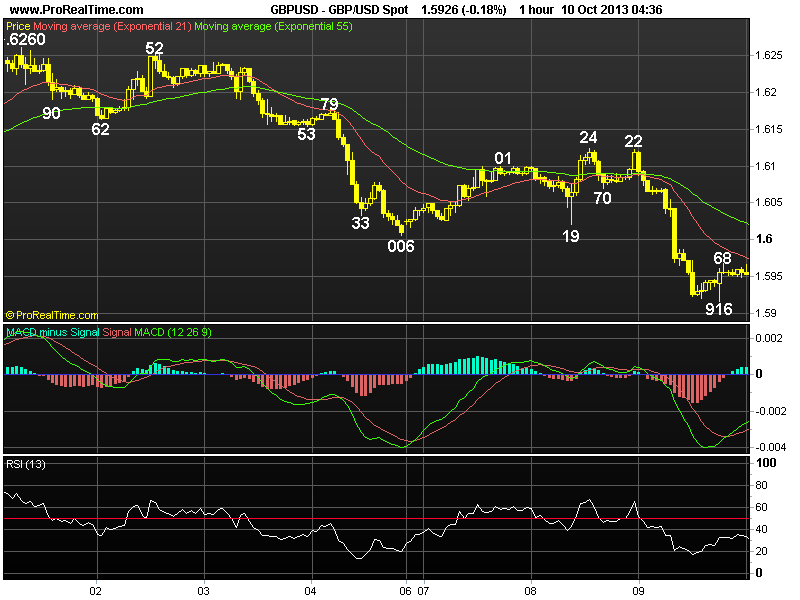
Task: Click the '52' peak annotation
Action: click(155, 48)
